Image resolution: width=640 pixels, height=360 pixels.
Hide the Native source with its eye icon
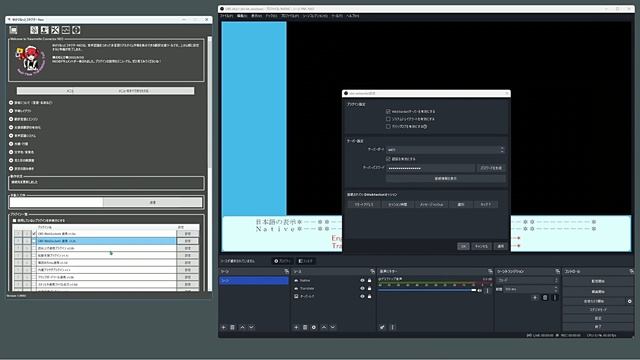click(362, 280)
